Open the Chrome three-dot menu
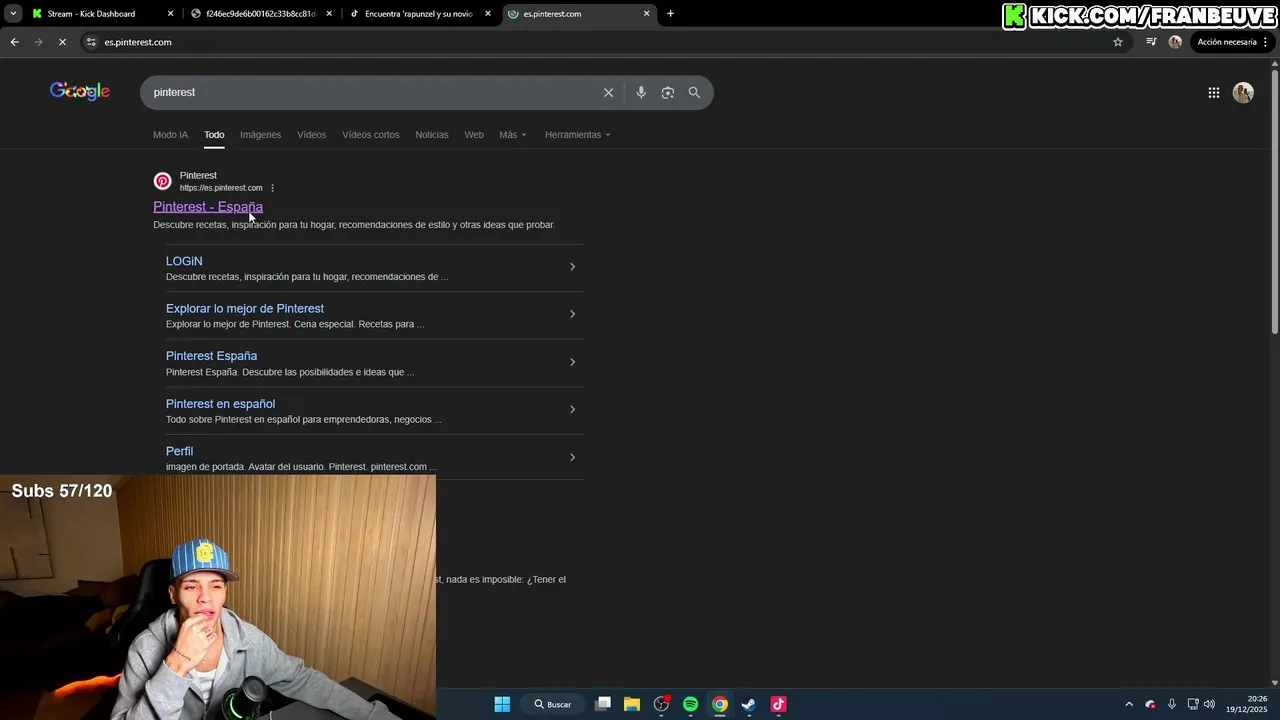Viewport: 1280px width, 720px height. pos(1267,42)
